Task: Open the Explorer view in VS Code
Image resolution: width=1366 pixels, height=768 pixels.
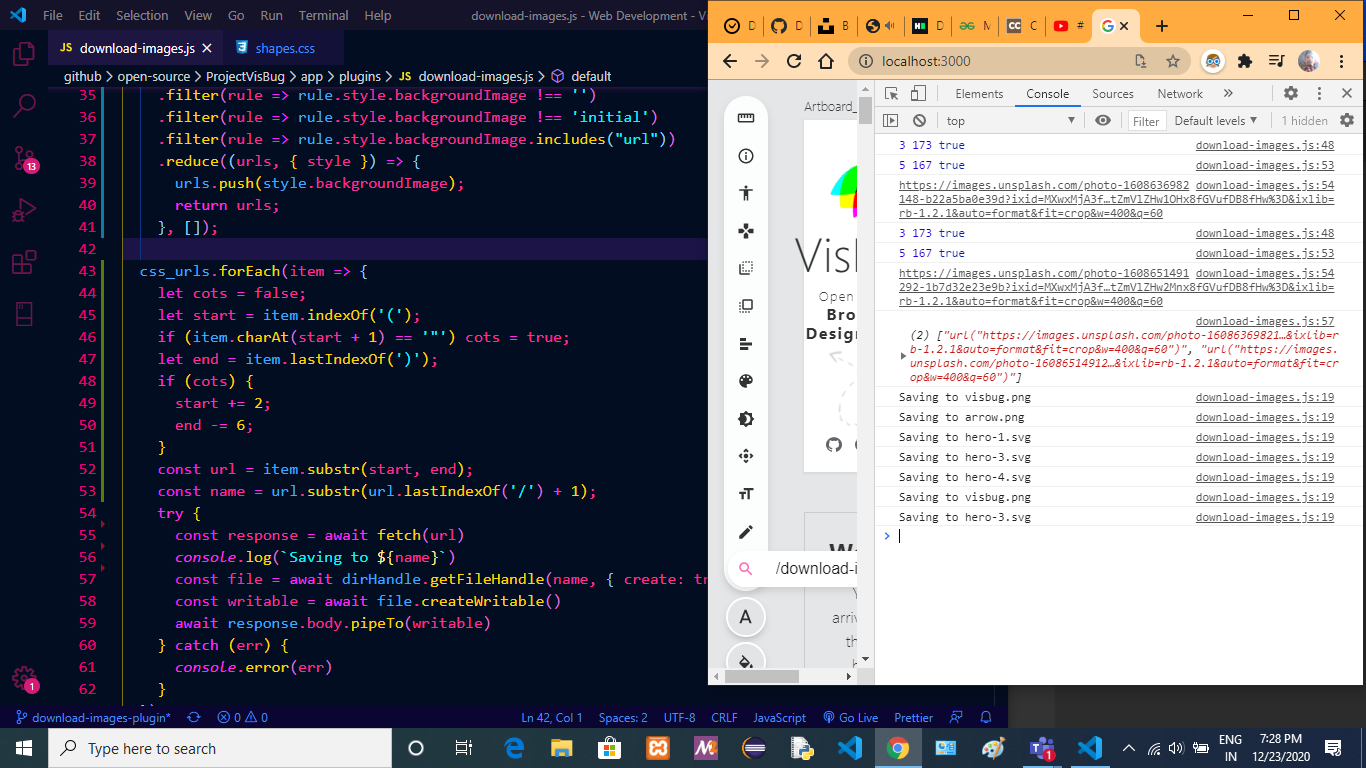Action: (24, 53)
